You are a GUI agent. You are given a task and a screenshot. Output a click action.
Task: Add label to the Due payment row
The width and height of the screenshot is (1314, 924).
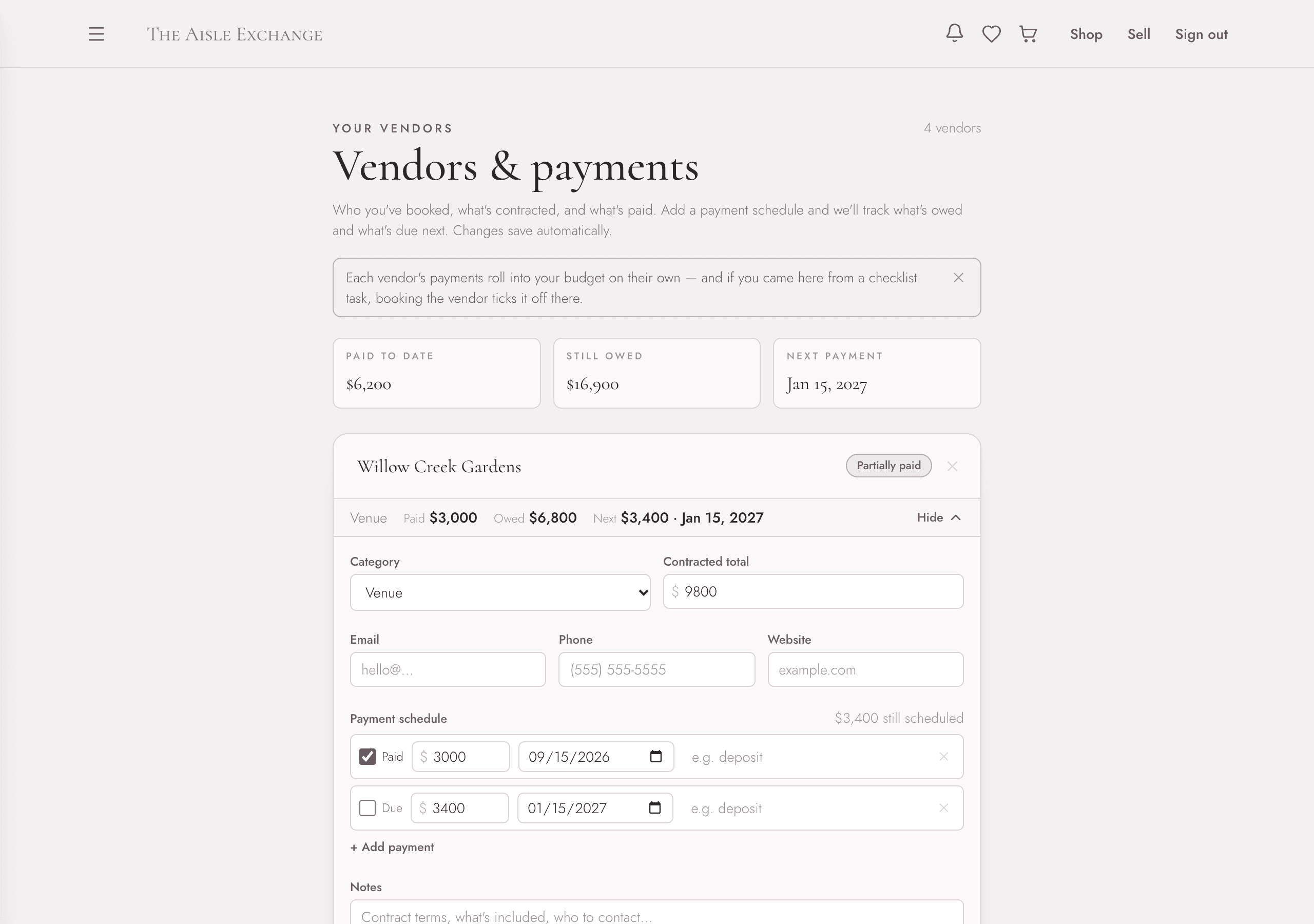(806, 808)
